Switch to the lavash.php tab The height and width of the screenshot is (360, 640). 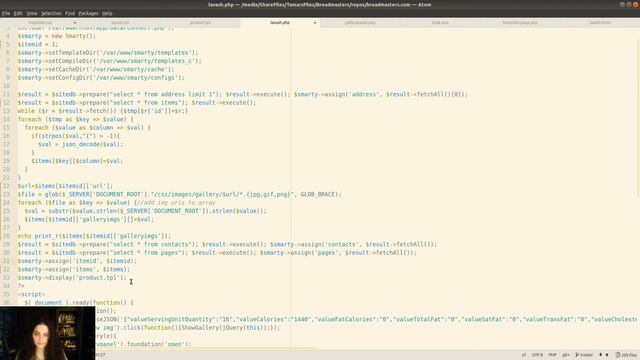pyautogui.click(x=280, y=23)
